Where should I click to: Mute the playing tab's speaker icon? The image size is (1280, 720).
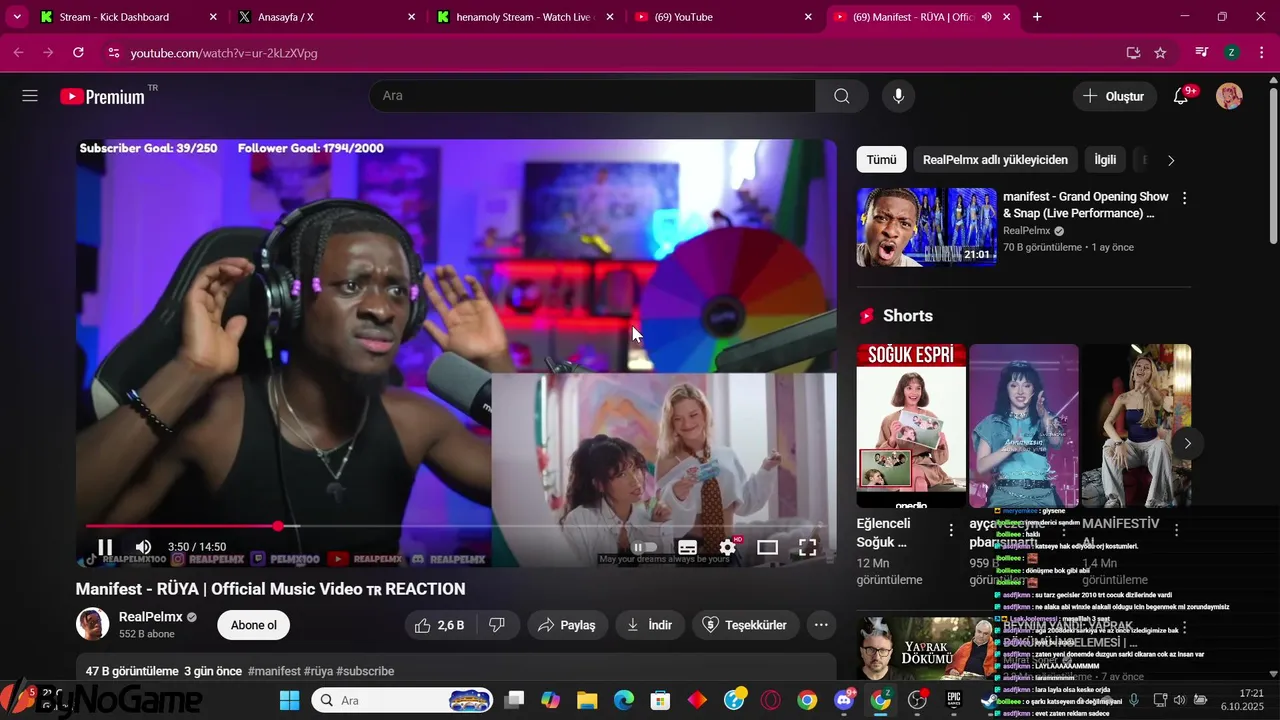pyautogui.click(x=987, y=17)
